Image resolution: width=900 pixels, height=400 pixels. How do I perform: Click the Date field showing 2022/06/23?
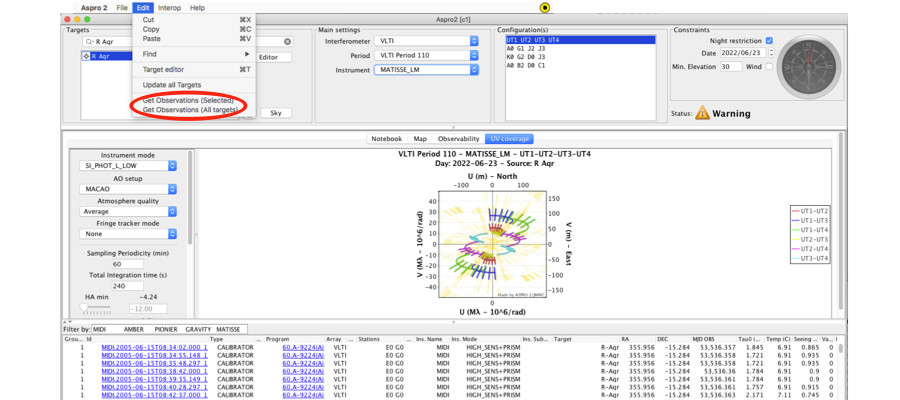742,52
